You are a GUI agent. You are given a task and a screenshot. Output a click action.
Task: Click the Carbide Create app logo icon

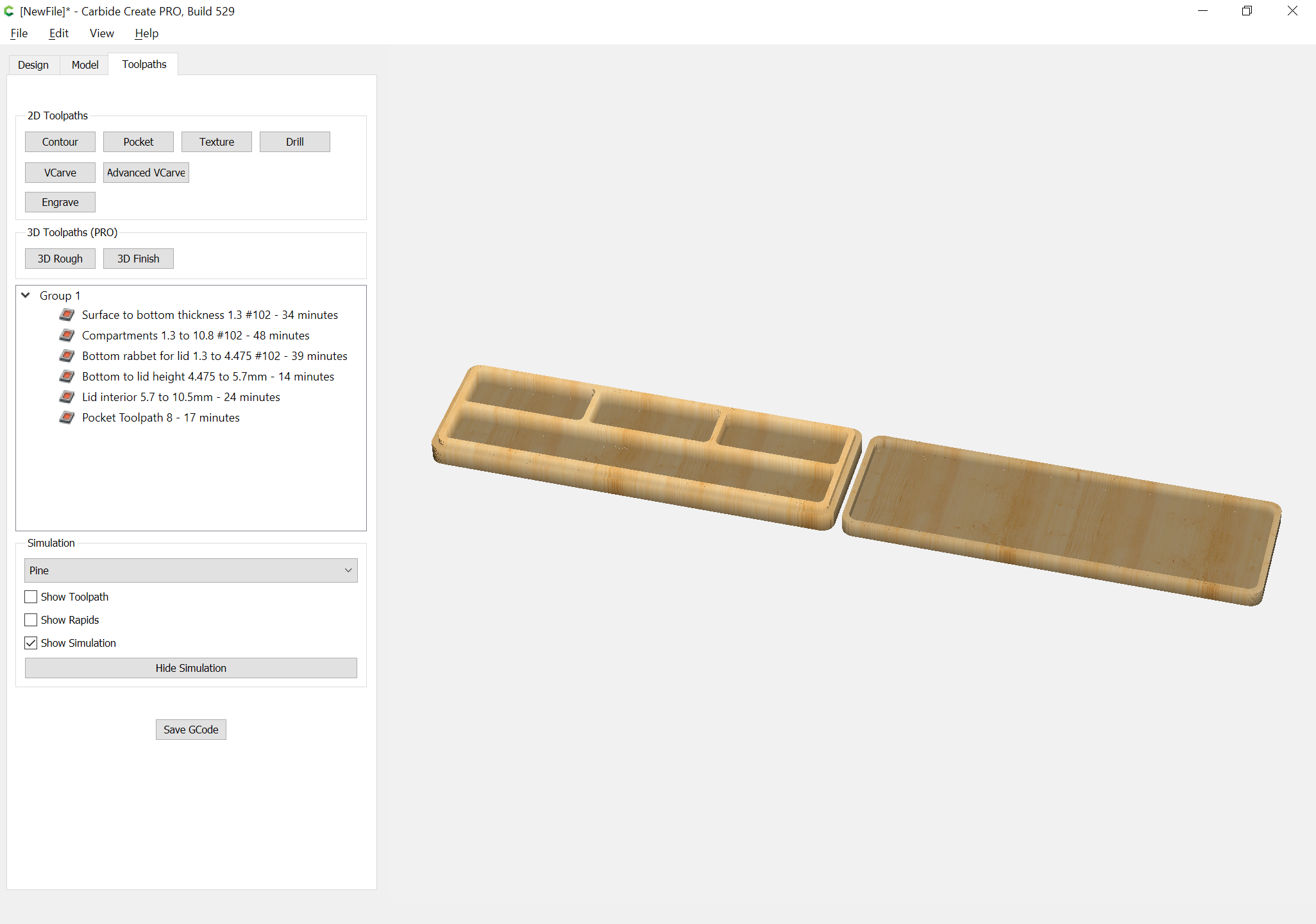9,11
